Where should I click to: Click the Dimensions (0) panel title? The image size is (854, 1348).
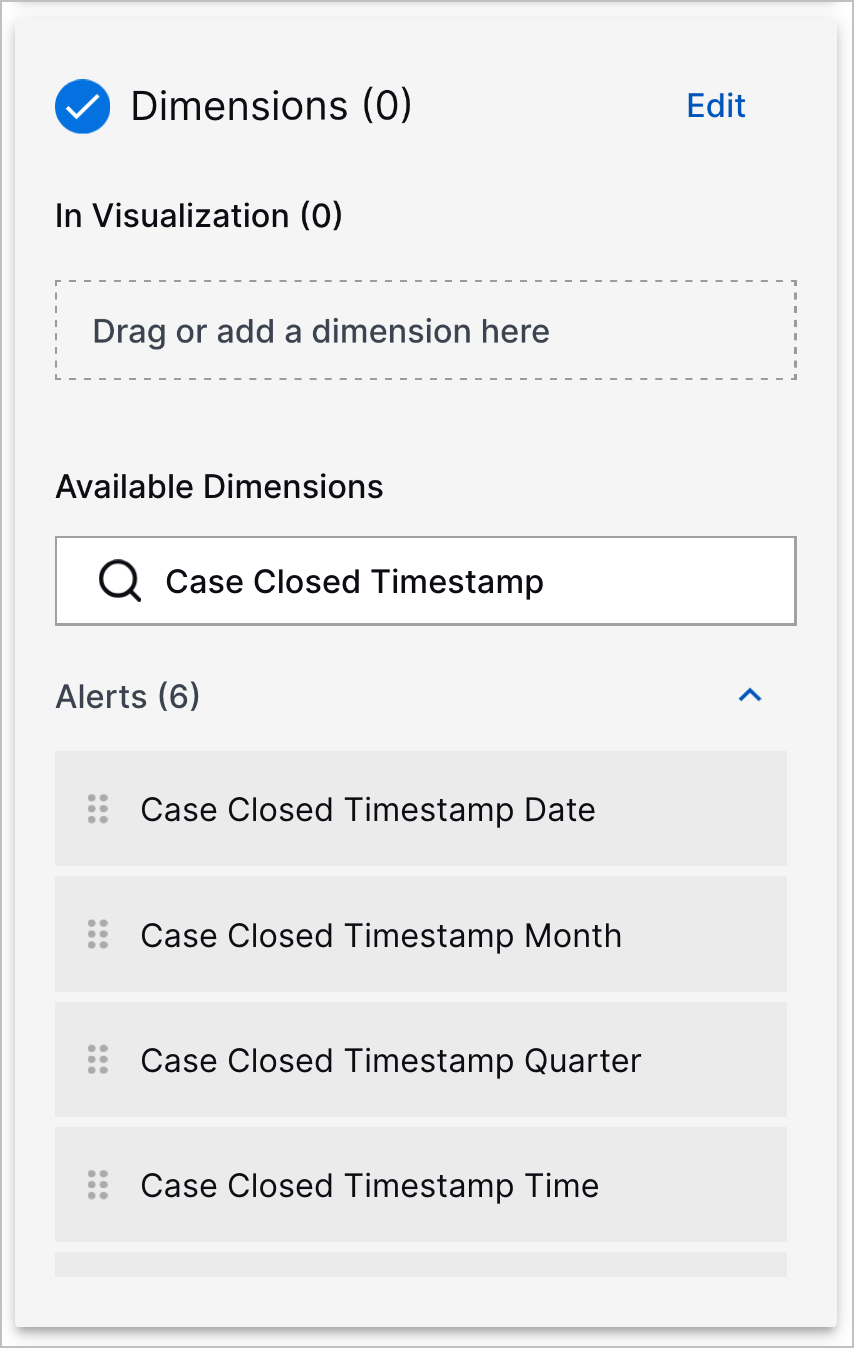click(x=271, y=106)
